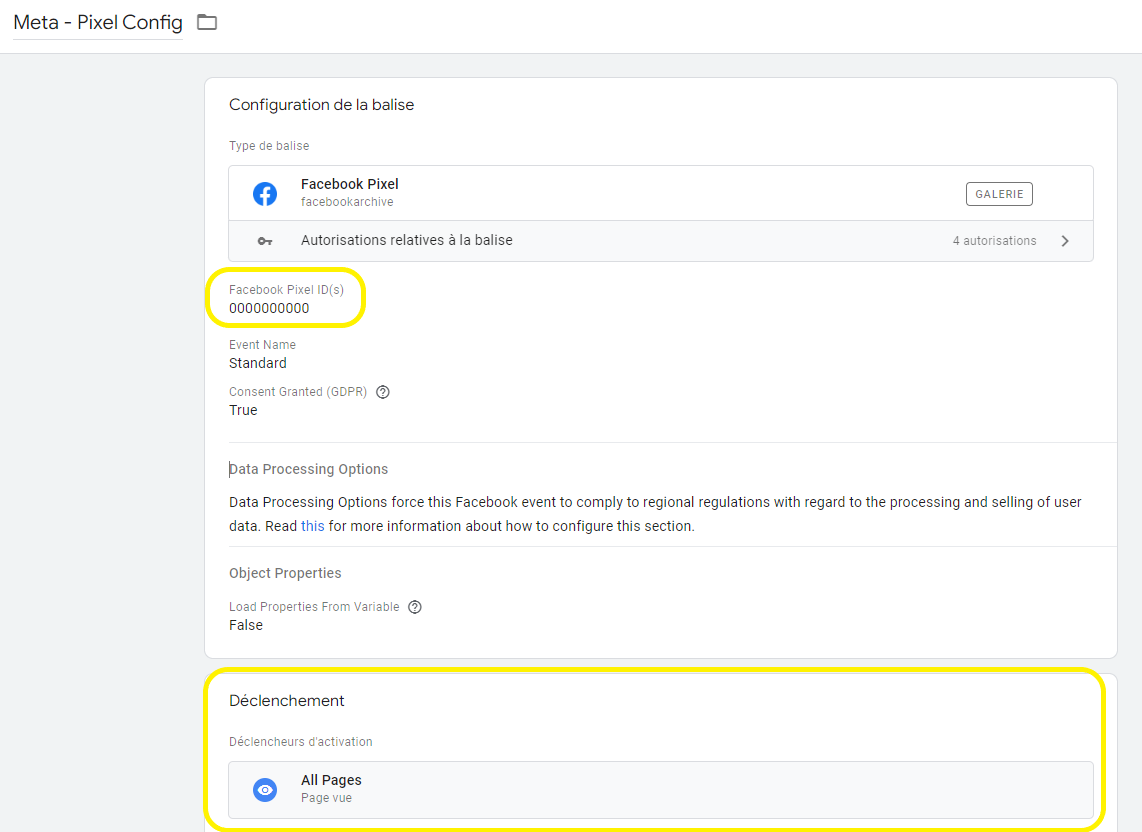Click the help icon beside Load Properties From Variable
Screen dimensions: 1142x832
click(x=414, y=606)
